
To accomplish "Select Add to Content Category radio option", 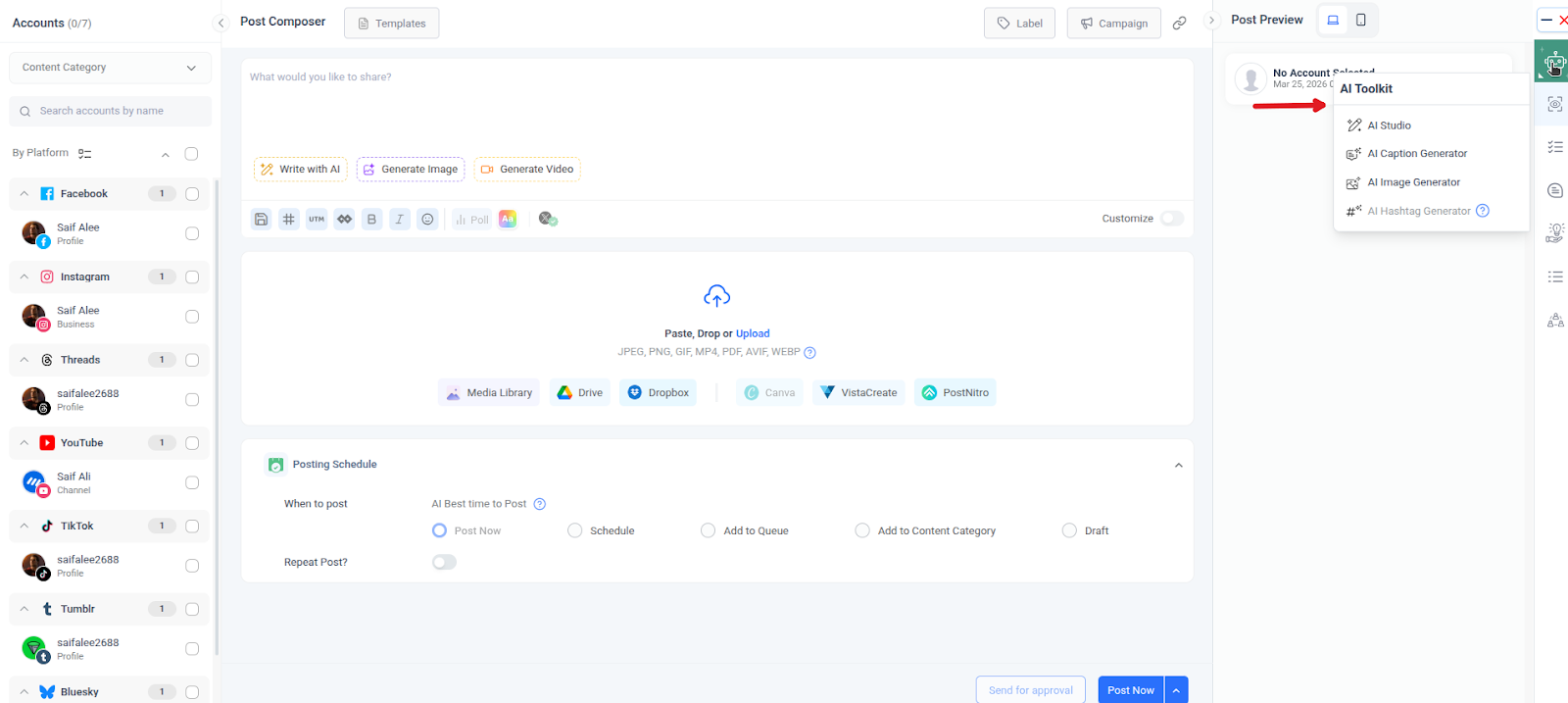I will click(x=862, y=530).
